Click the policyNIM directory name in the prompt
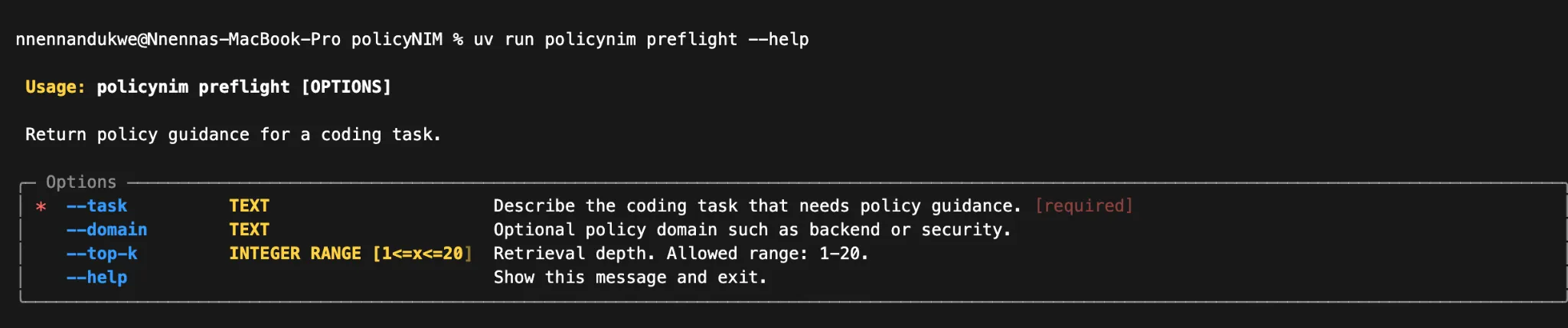This screenshot has height=328, width=1568. coord(397,39)
